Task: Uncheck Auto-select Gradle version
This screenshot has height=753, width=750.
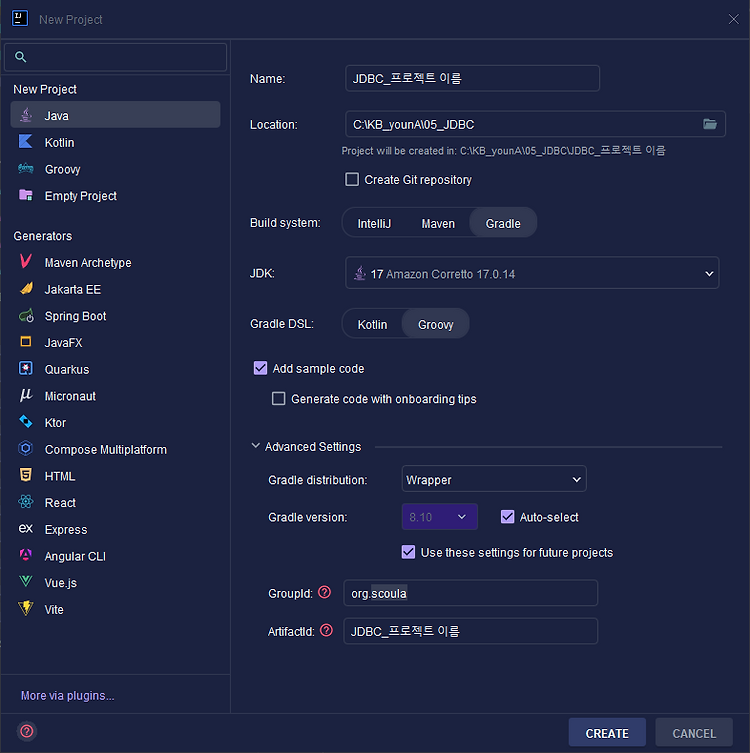Action: click(x=508, y=517)
